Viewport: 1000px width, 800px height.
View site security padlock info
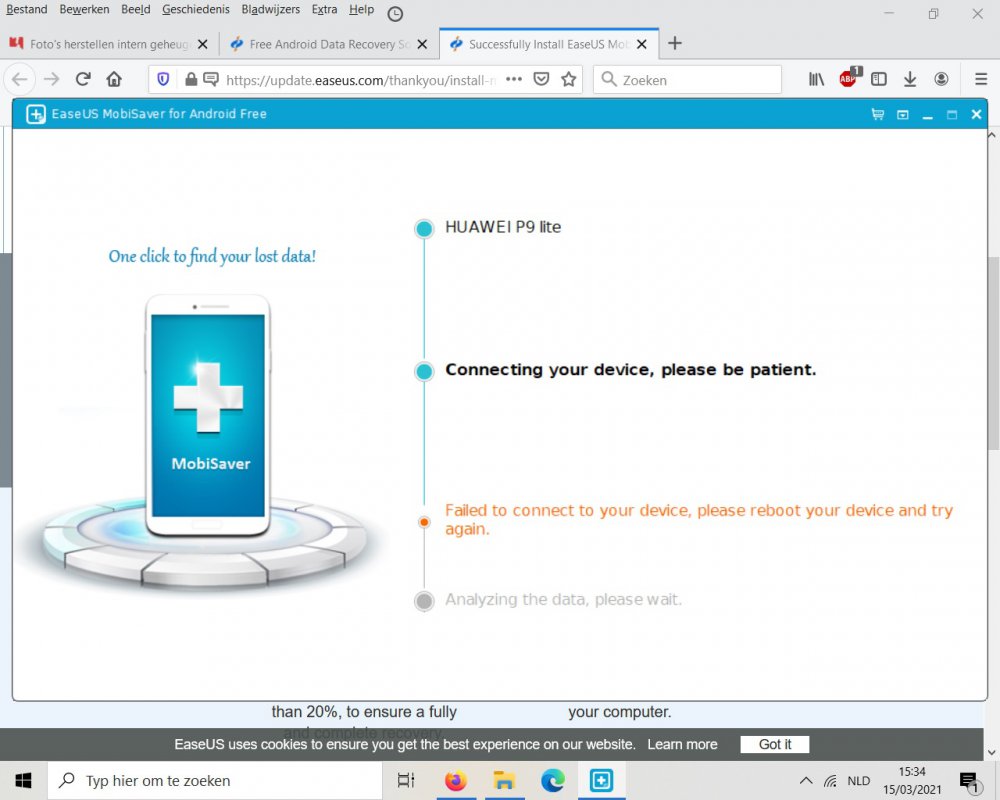pos(191,79)
